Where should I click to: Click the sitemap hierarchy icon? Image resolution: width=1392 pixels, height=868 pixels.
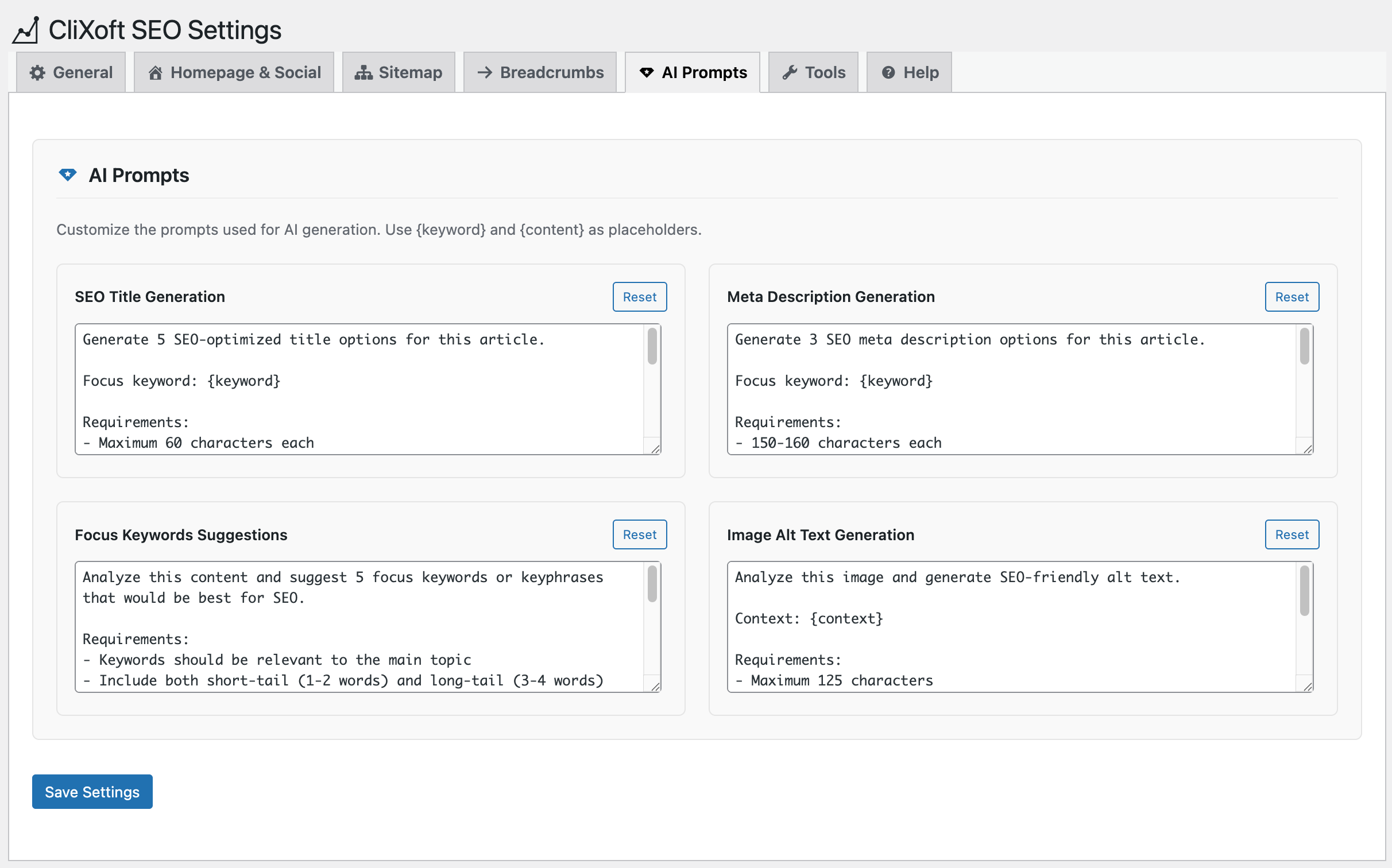tap(363, 73)
